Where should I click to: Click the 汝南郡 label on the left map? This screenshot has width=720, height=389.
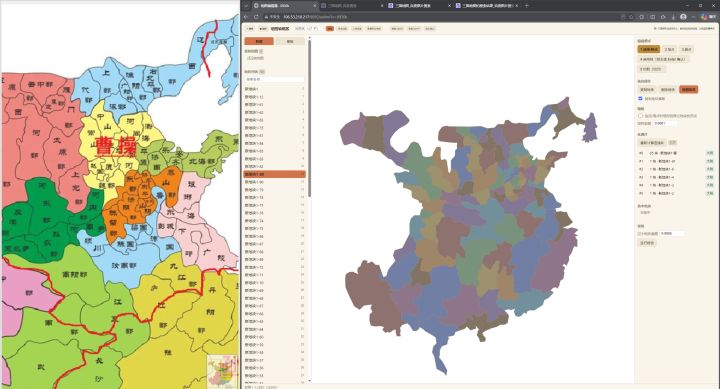point(124,265)
